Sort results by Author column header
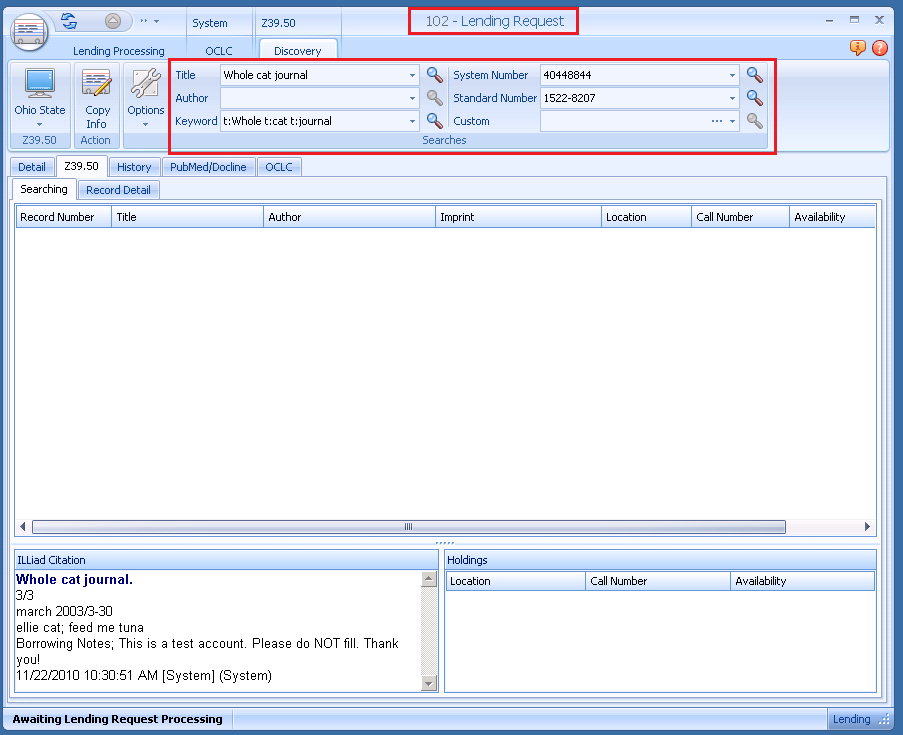The width and height of the screenshot is (903, 735). click(x=350, y=217)
